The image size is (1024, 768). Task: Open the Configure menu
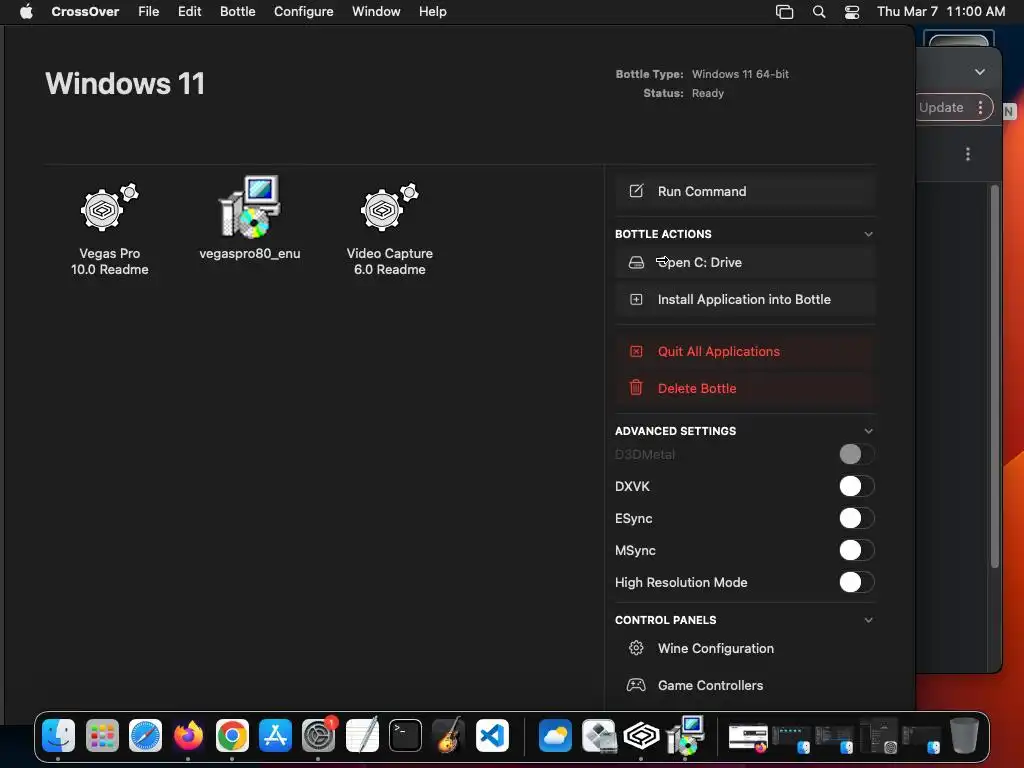[x=304, y=12]
